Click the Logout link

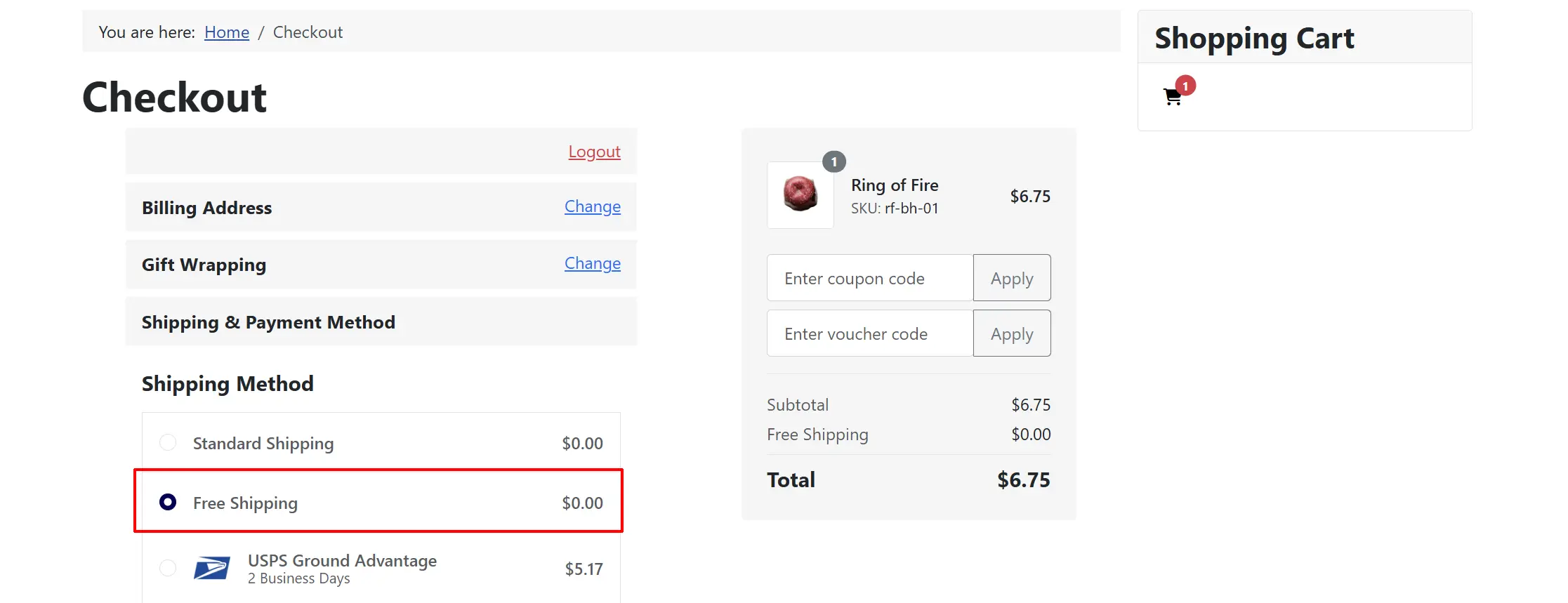point(594,152)
